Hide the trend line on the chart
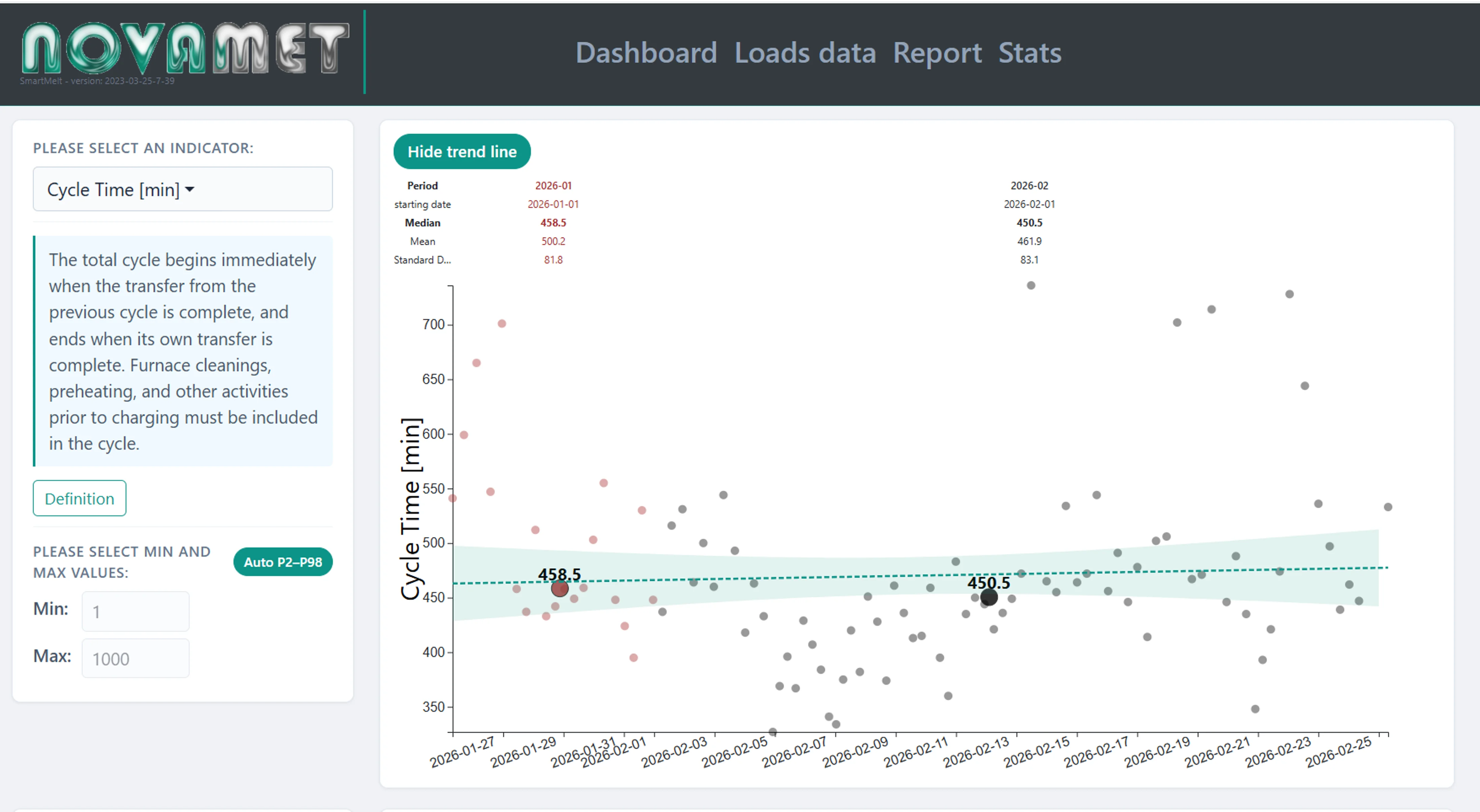The width and height of the screenshot is (1480, 812). tap(462, 151)
